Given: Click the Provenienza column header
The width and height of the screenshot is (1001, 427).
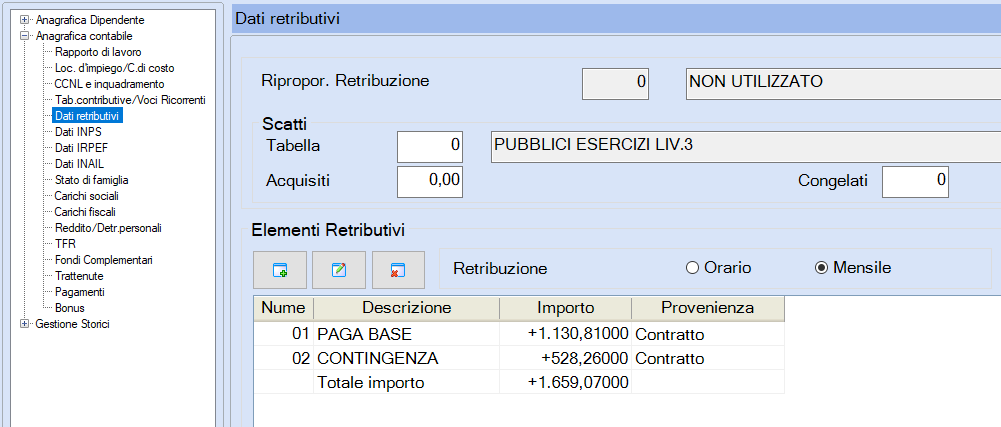Looking at the screenshot, I should tap(708, 308).
